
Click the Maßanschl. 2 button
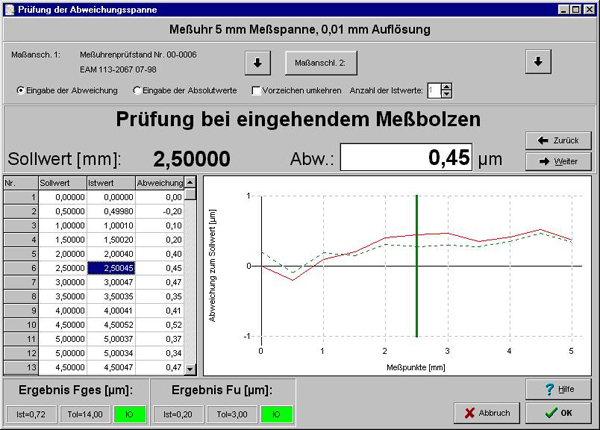(x=321, y=63)
